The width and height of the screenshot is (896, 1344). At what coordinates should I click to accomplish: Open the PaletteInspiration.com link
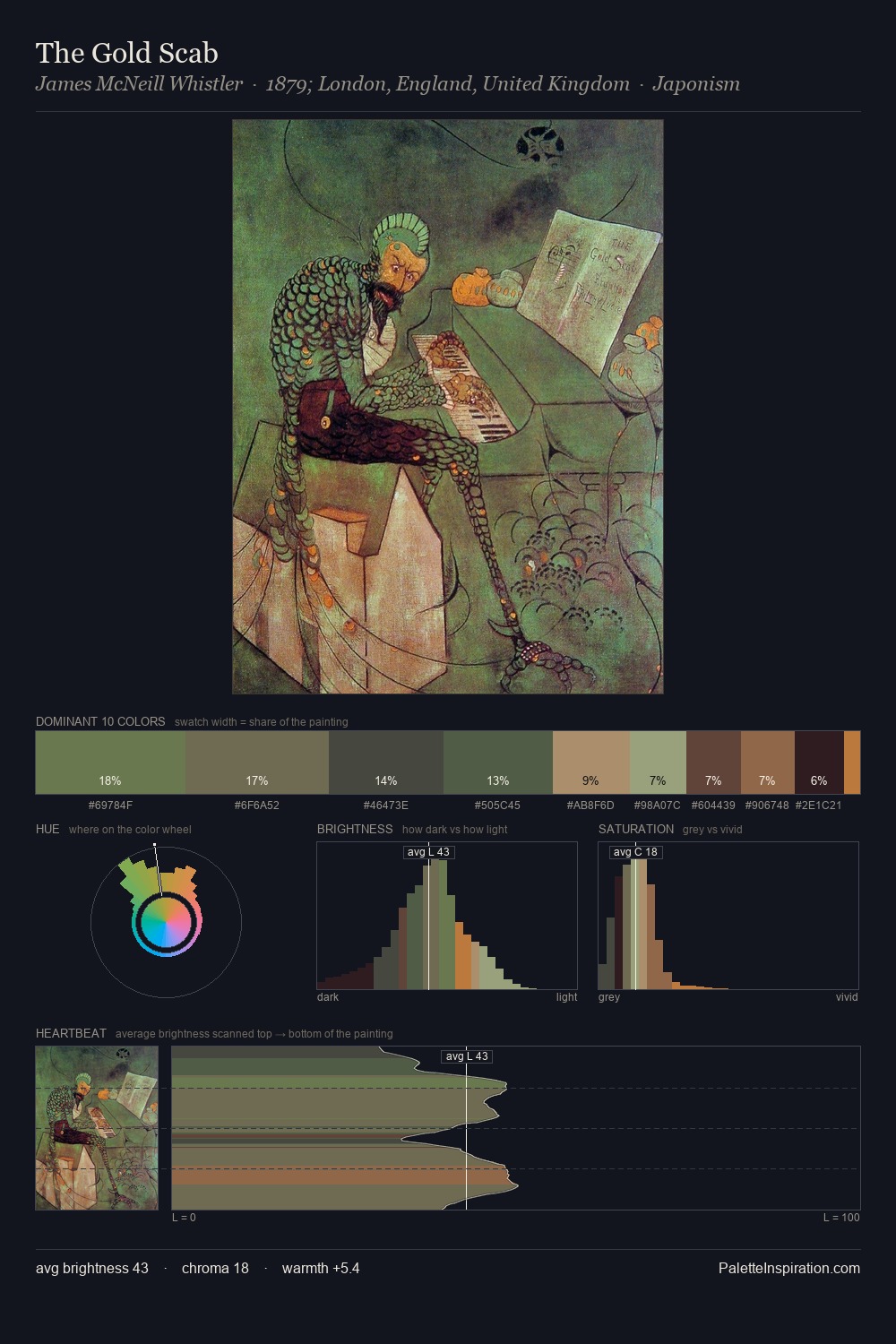[x=789, y=1268]
